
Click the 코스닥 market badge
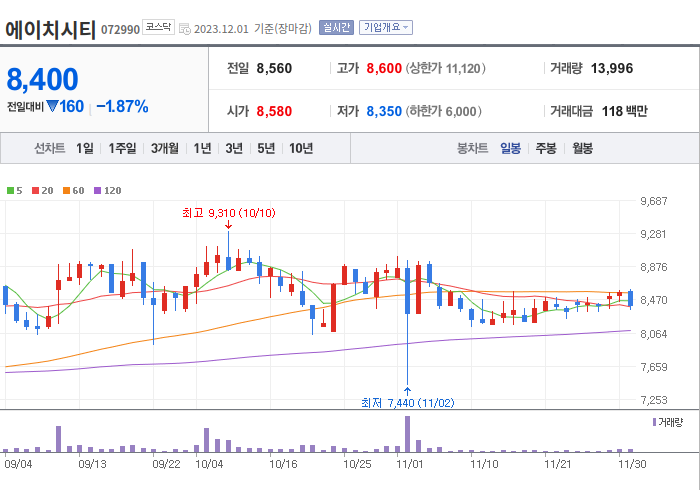(x=158, y=27)
